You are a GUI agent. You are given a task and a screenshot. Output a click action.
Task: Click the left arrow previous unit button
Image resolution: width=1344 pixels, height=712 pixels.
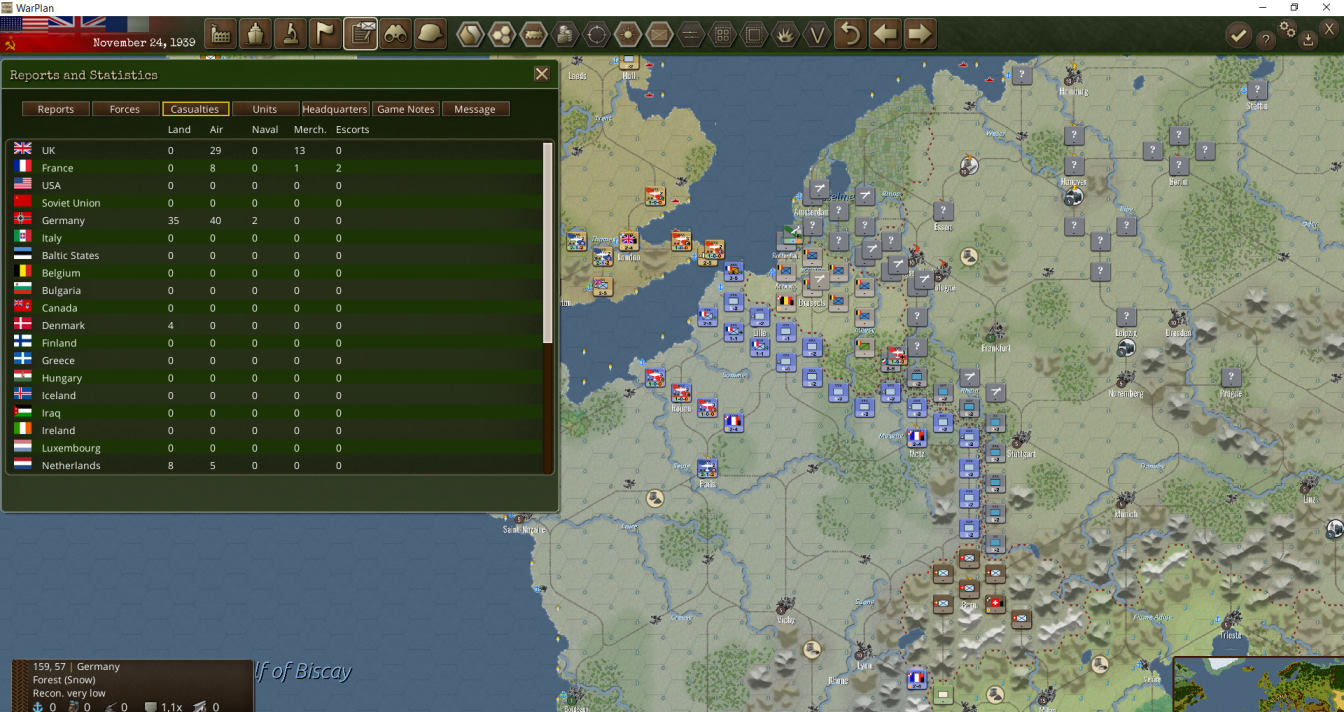[x=885, y=35]
